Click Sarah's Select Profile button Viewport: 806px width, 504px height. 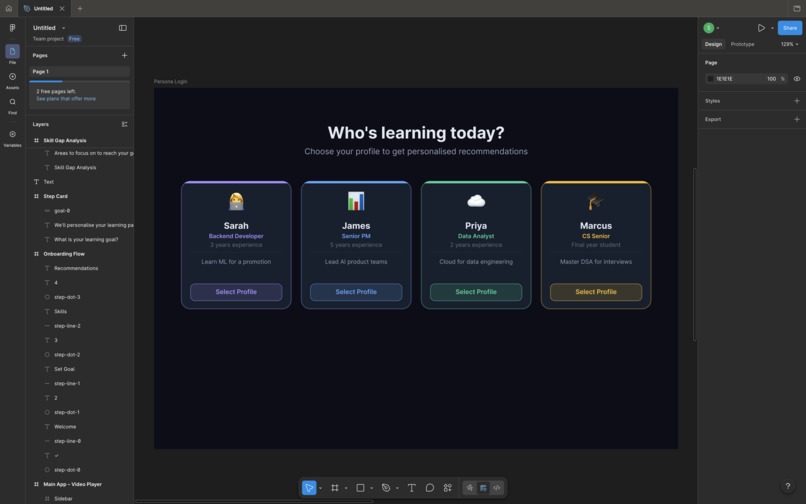pyautogui.click(x=236, y=292)
